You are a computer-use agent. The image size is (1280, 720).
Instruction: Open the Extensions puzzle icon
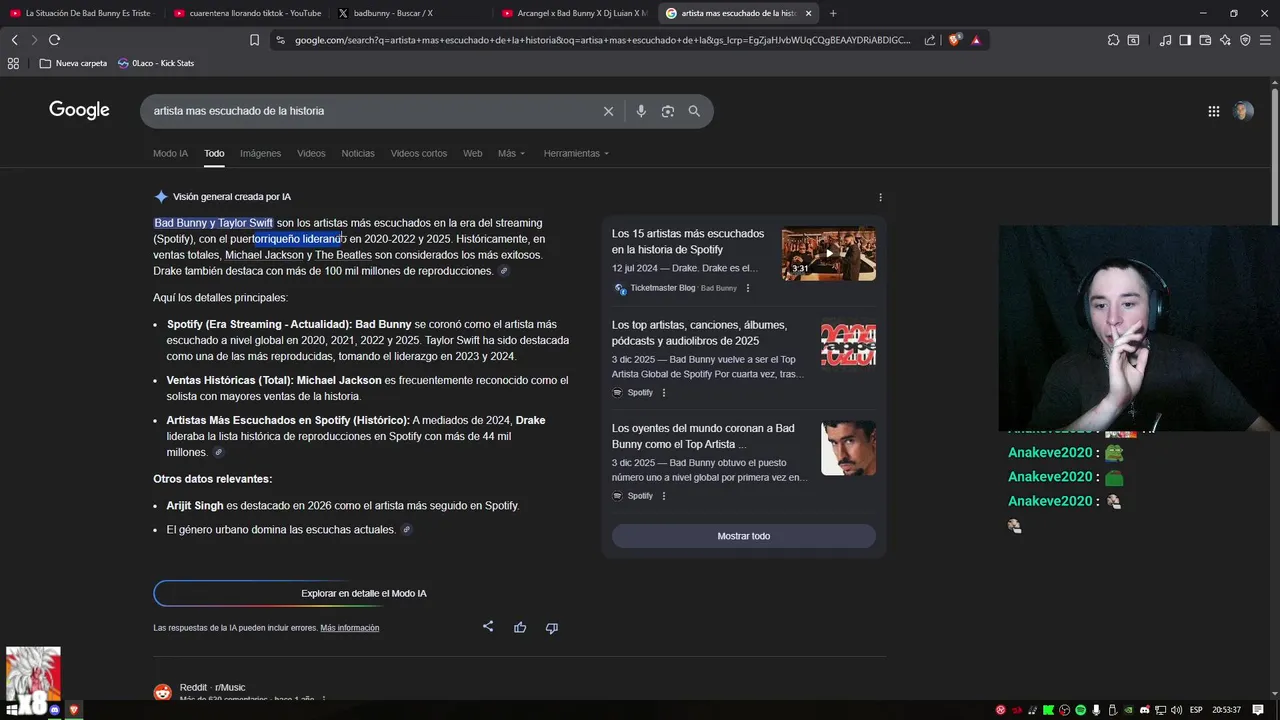click(1113, 40)
